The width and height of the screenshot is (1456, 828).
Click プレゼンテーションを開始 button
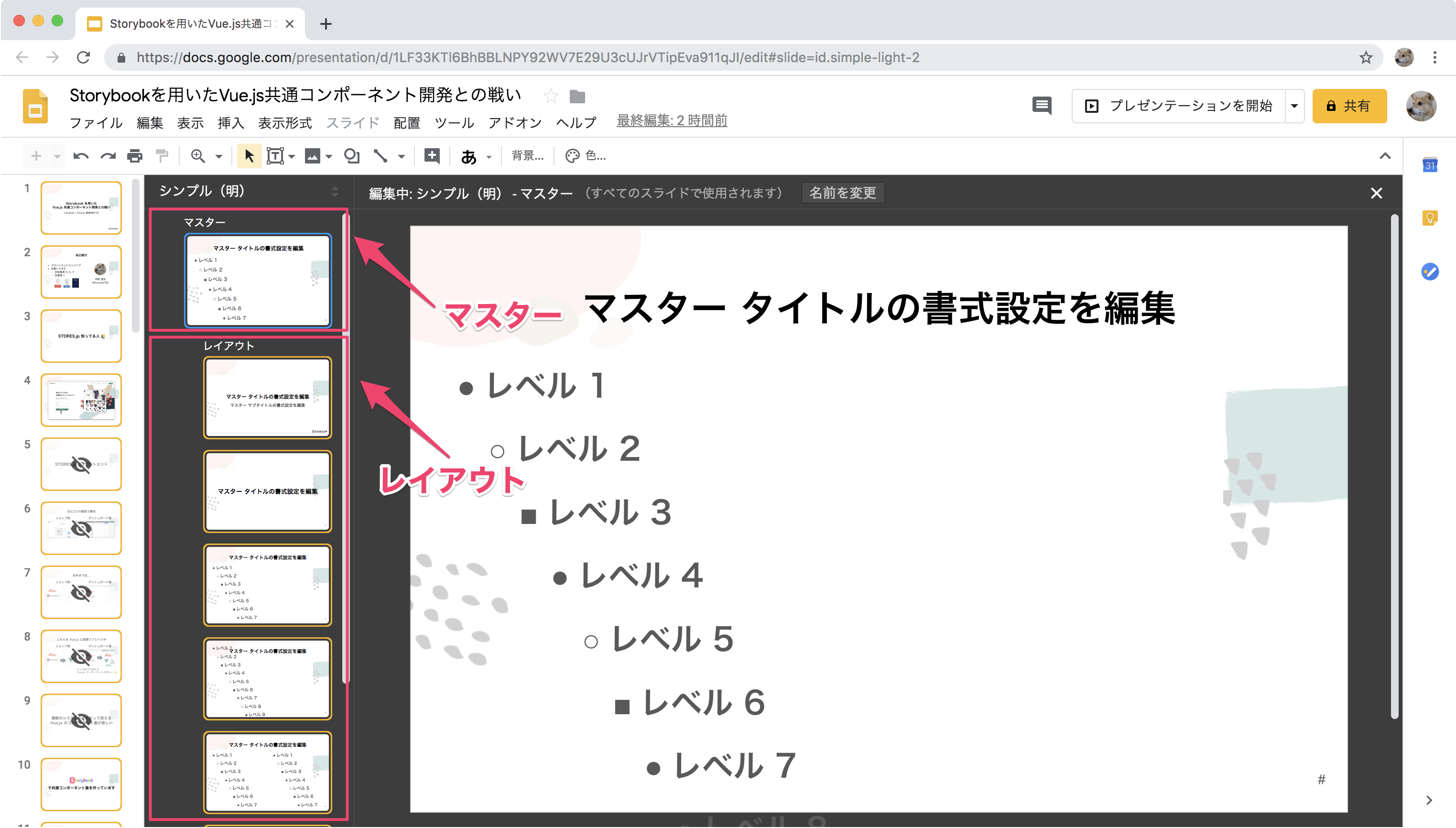(1179, 106)
